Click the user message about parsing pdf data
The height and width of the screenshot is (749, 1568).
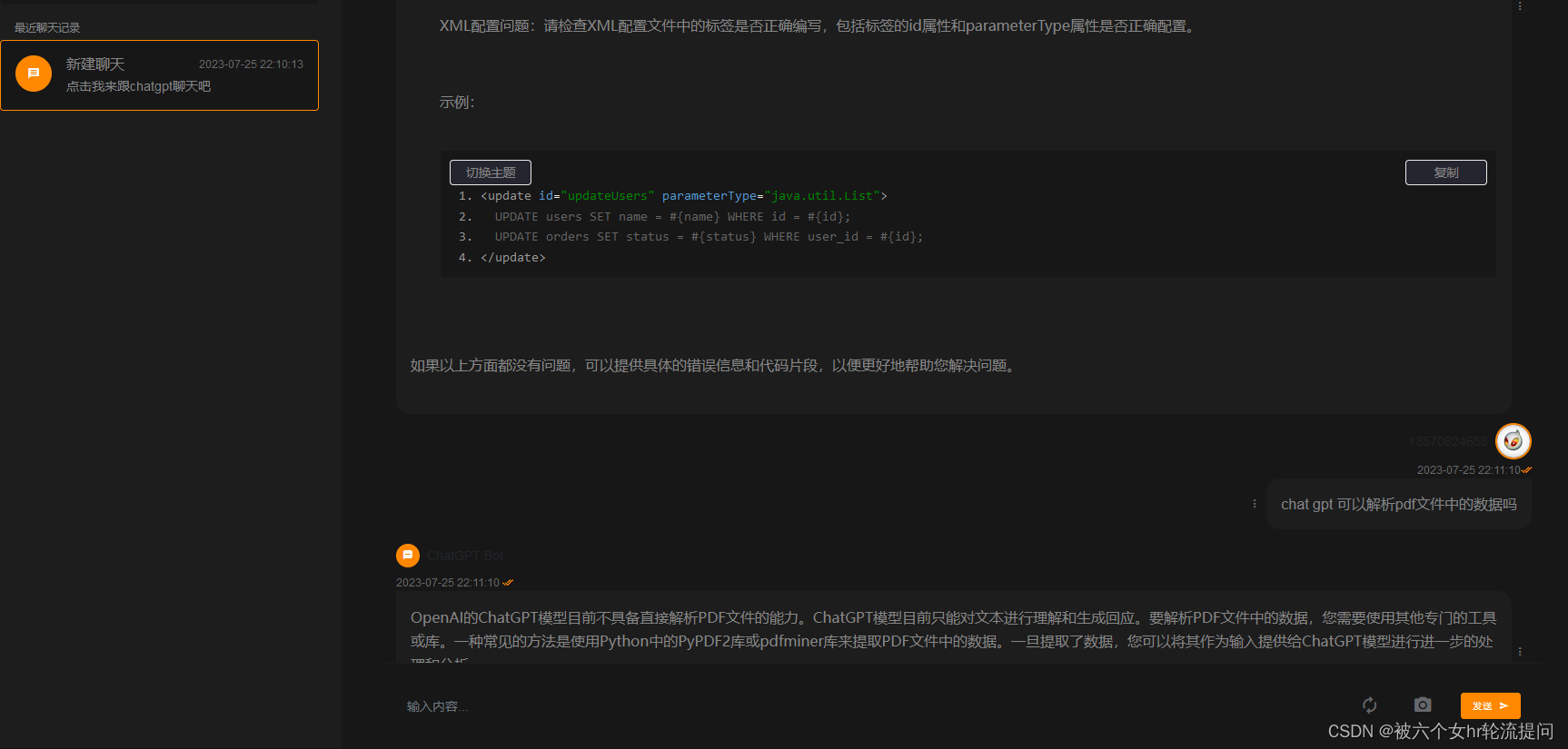[x=1399, y=504]
